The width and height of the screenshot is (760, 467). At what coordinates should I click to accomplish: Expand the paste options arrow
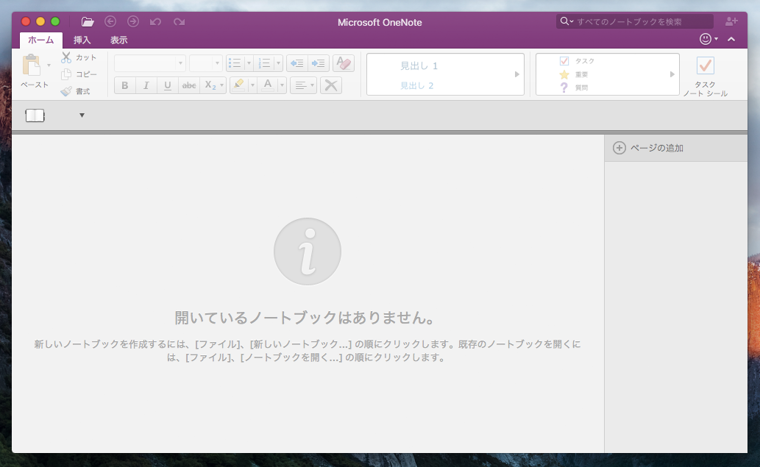[x=48, y=65]
